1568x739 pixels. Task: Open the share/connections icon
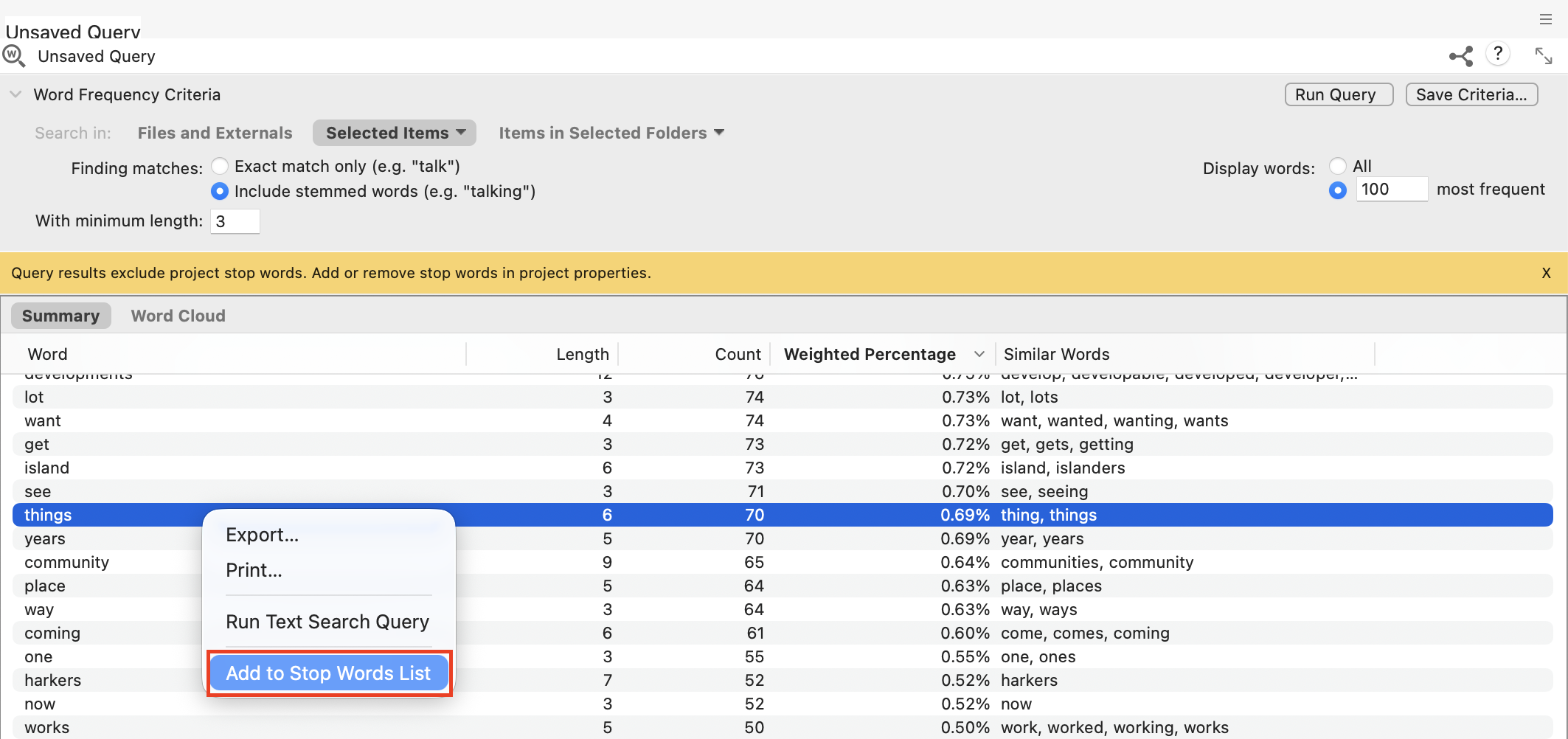(1461, 56)
